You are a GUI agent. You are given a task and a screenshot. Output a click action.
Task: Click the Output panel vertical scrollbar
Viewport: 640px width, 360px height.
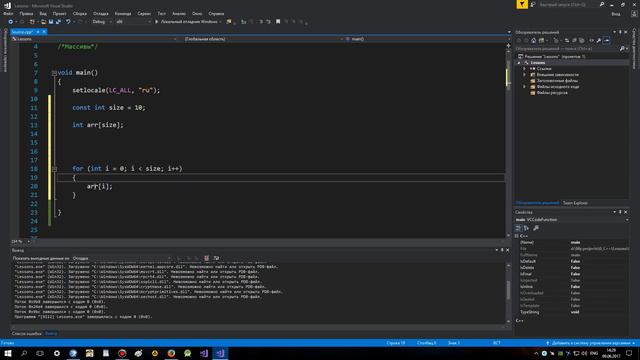click(x=508, y=293)
